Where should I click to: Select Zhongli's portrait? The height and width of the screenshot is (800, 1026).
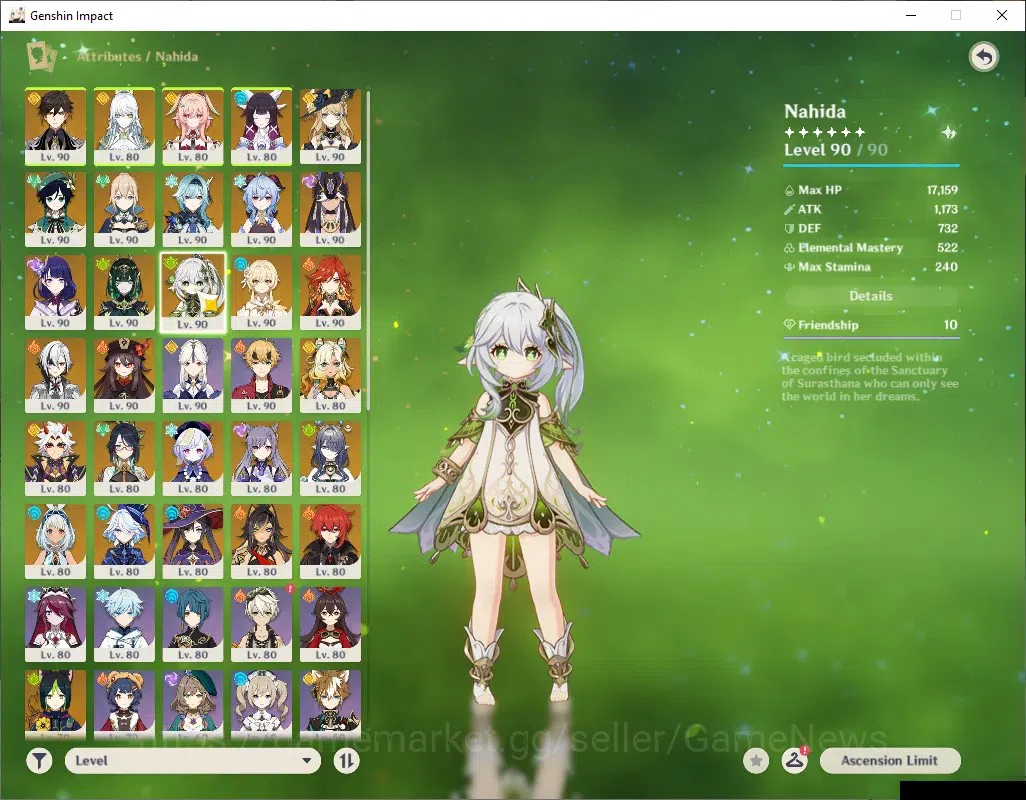coord(56,126)
